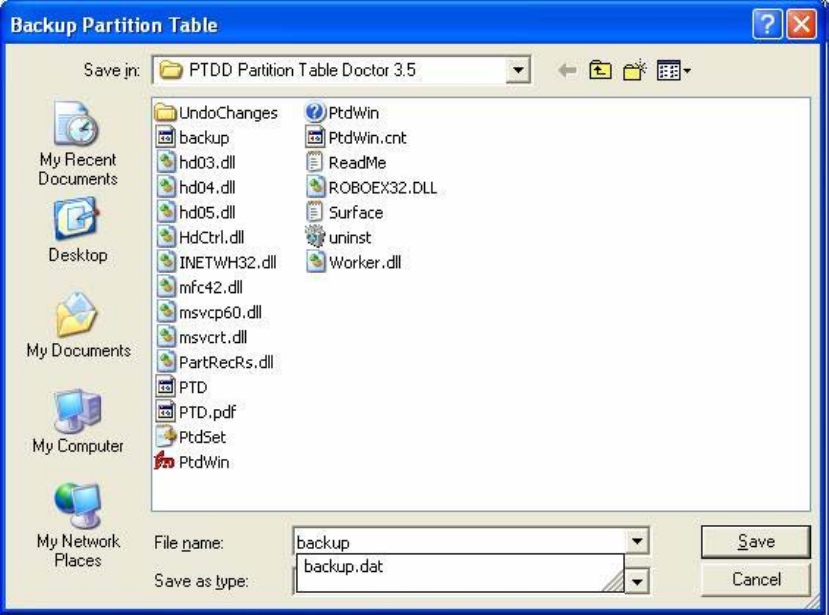Viewport: 829px width, 615px height.
Task: Open the View menu icon
Action: pos(674,70)
